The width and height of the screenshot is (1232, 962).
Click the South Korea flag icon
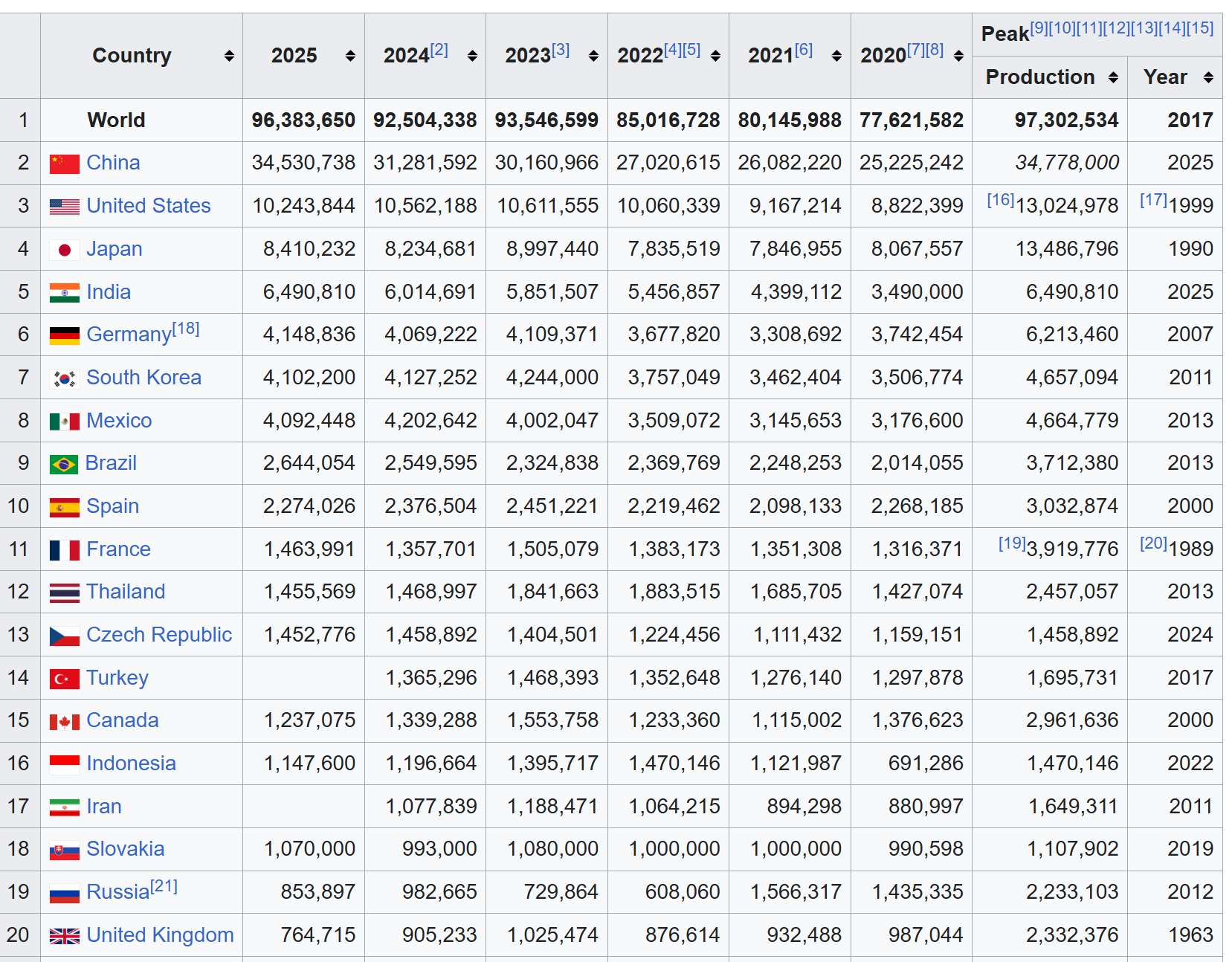pyautogui.click(x=64, y=378)
